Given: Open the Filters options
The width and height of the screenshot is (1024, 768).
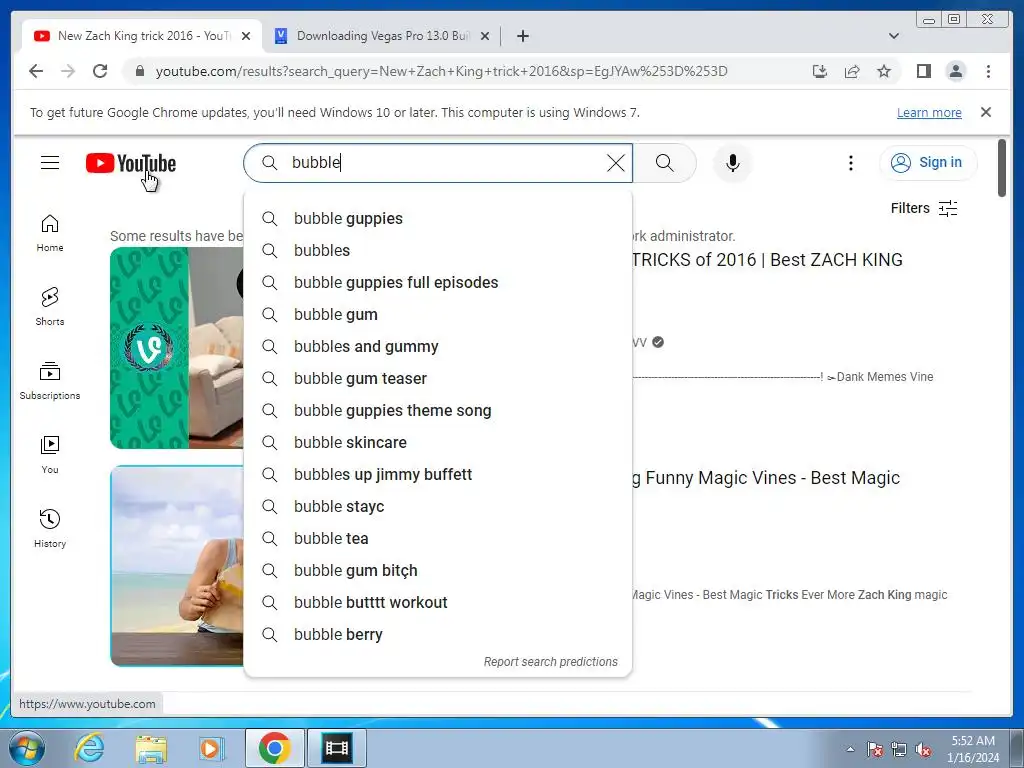Looking at the screenshot, I should pos(923,208).
